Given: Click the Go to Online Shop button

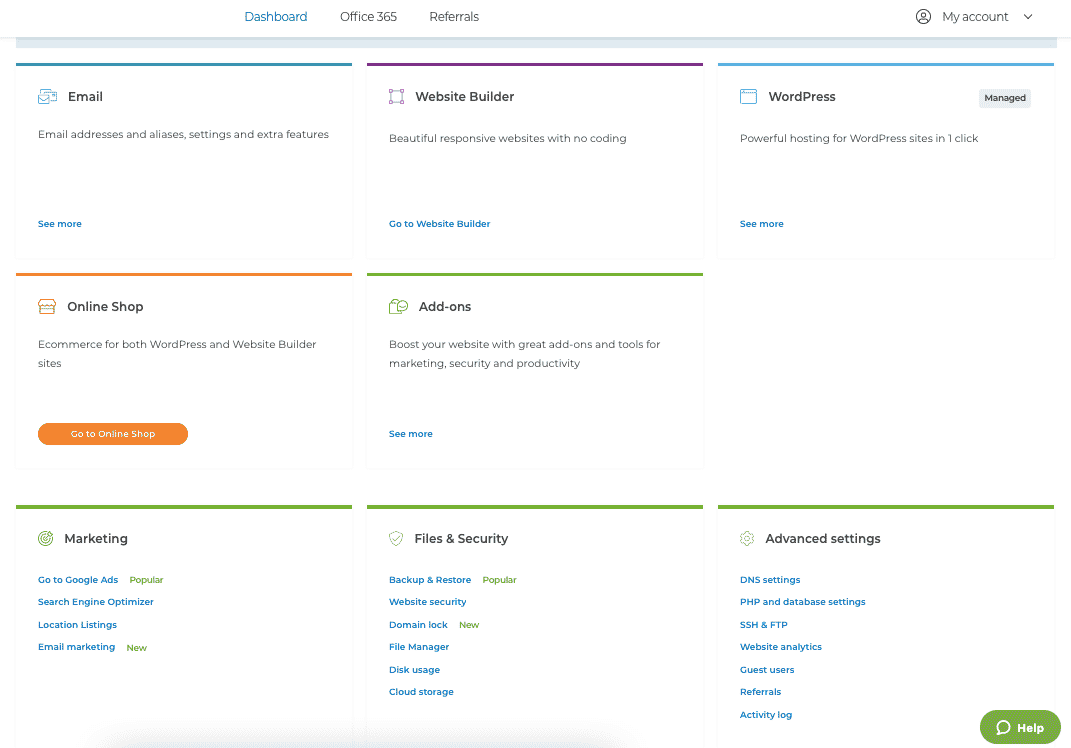Looking at the screenshot, I should click(x=113, y=434).
